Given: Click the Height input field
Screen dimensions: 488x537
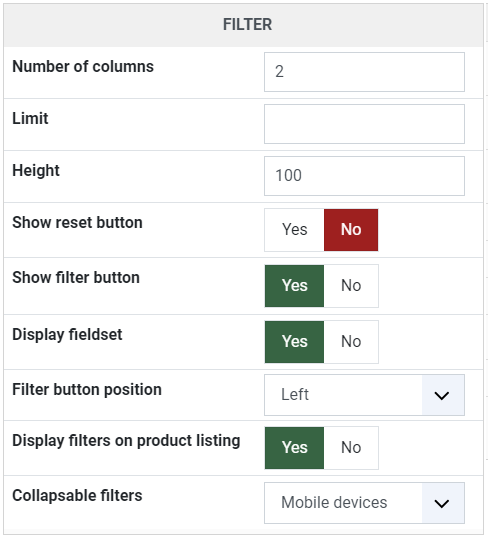Looking at the screenshot, I should click(x=364, y=176).
